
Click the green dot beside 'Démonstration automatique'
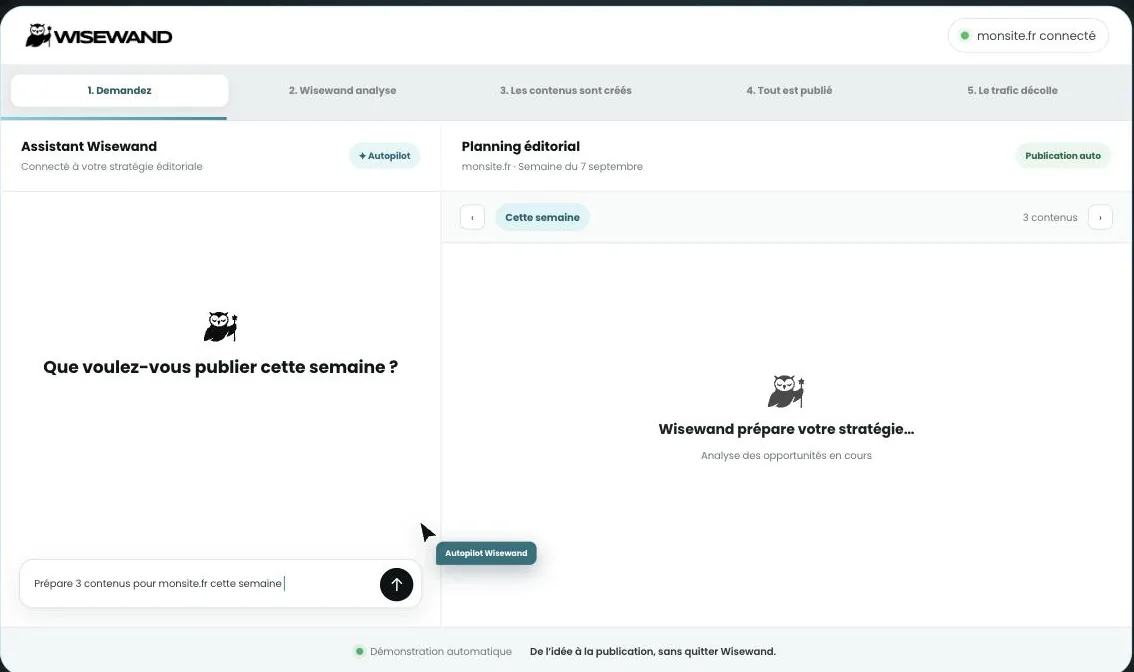[359, 652]
